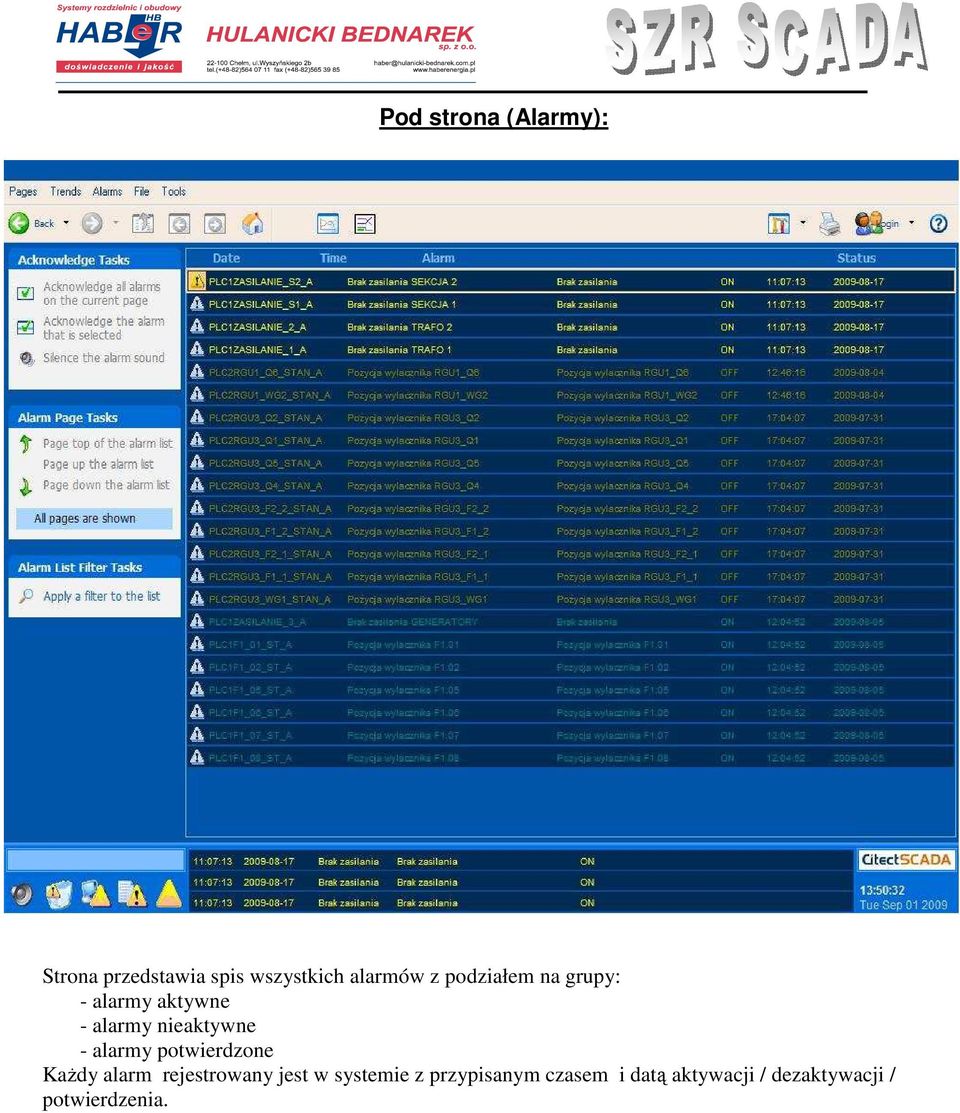Click the green down arrow page-down icon
960x1113 pixels.
pyautogui.click(x=26, y=486)
